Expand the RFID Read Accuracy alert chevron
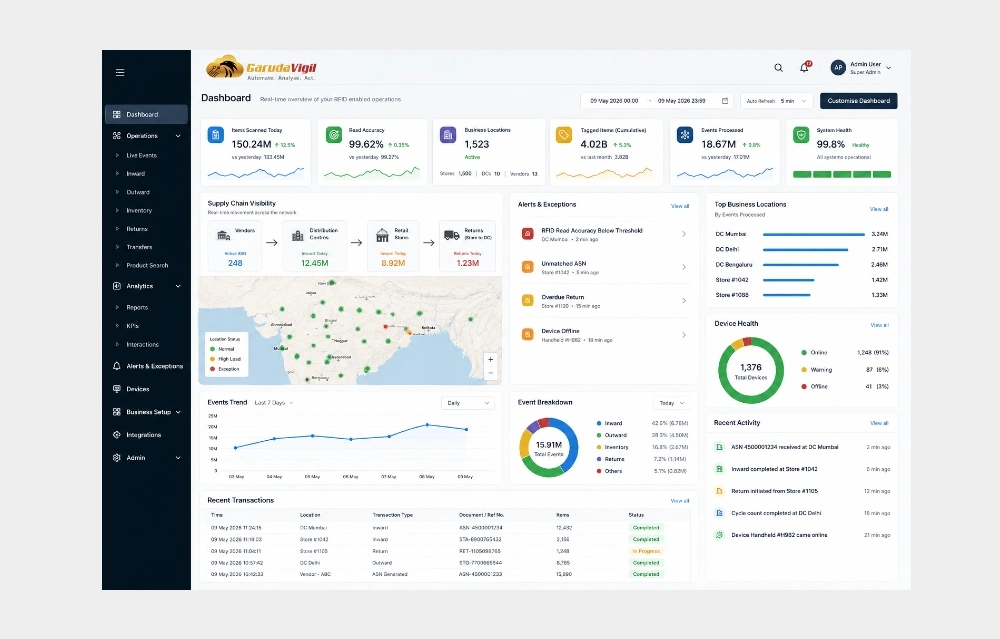The image size is (1000, 639). pos(684,234)
